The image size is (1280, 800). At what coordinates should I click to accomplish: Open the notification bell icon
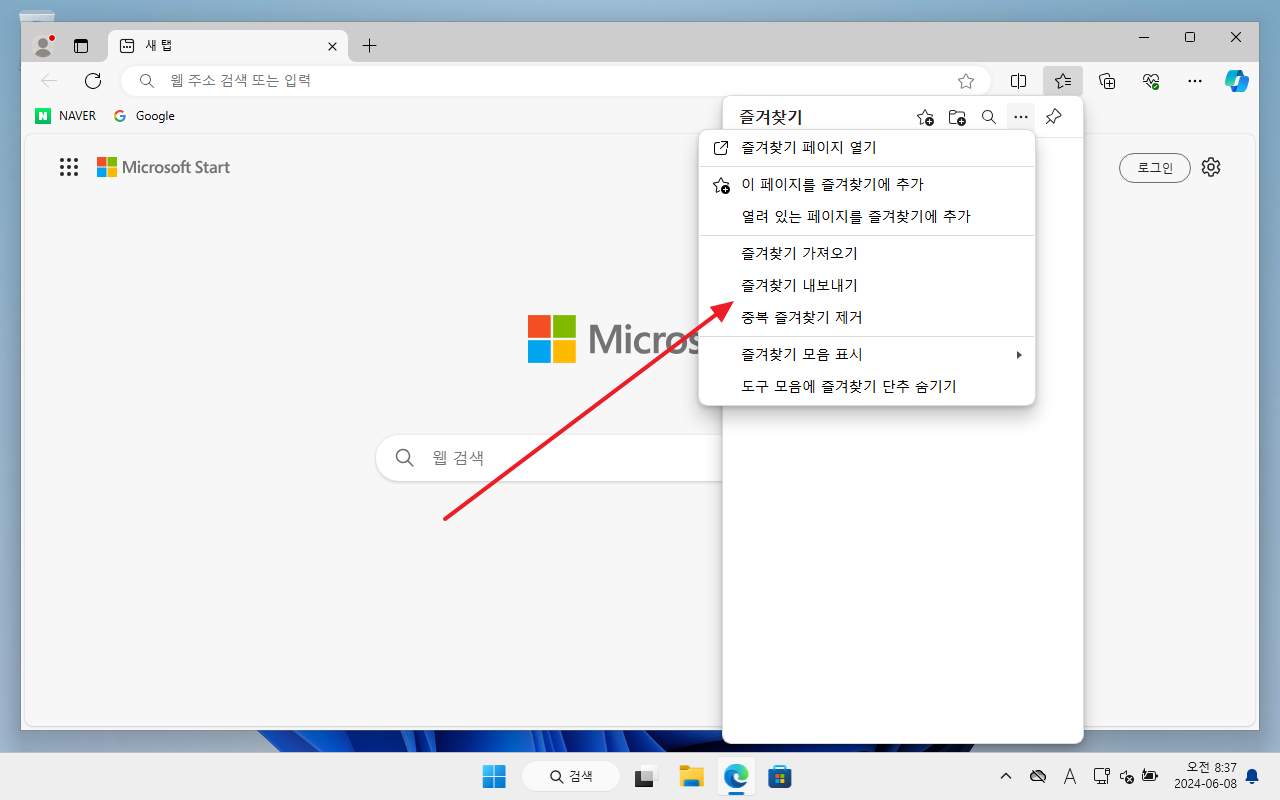tap(1252, 776)
